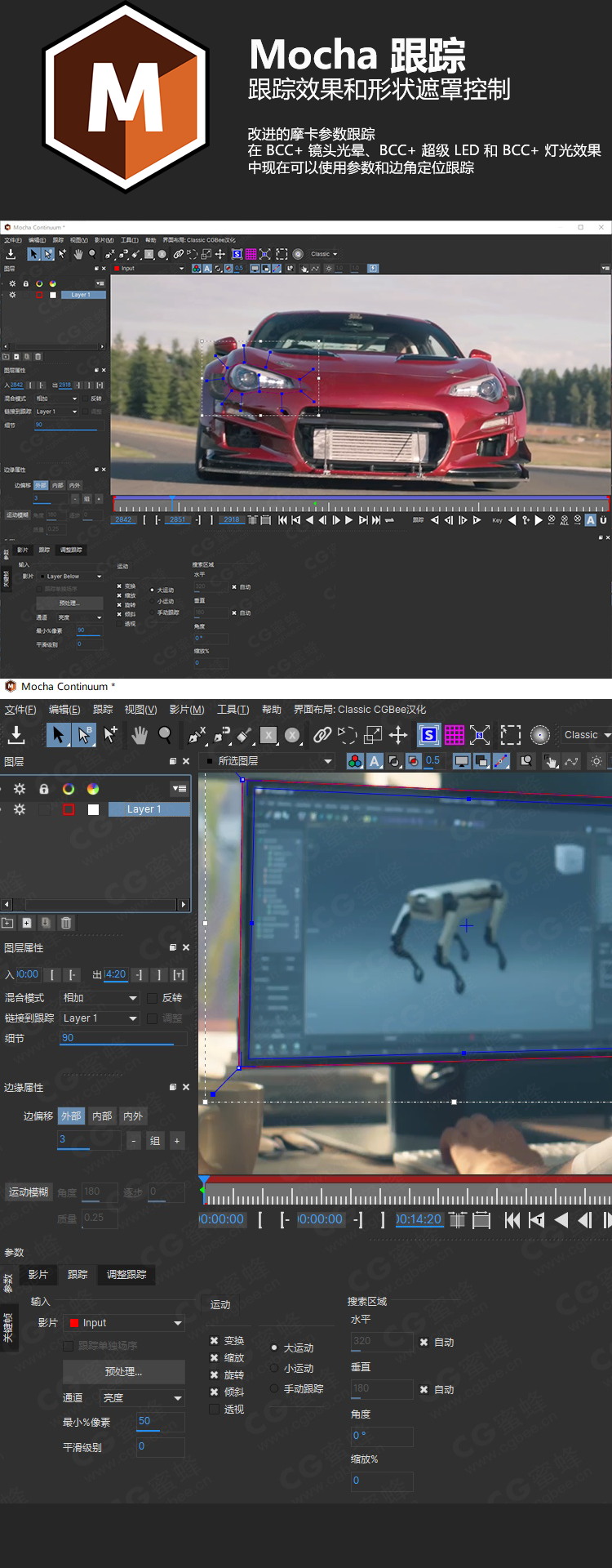Screen dimensions: 612x1568
Task: Click the lock icon in layer header
Action: click(x=44, y=789)
